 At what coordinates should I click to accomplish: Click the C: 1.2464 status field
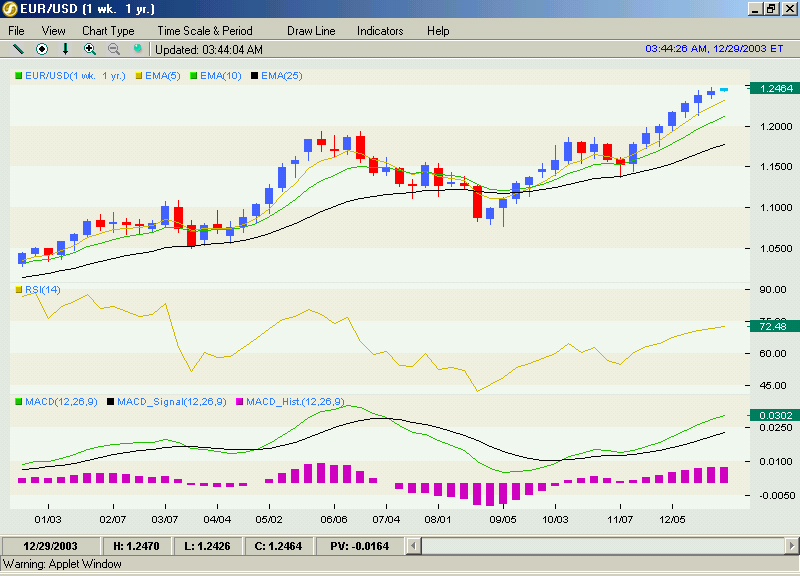278,546
